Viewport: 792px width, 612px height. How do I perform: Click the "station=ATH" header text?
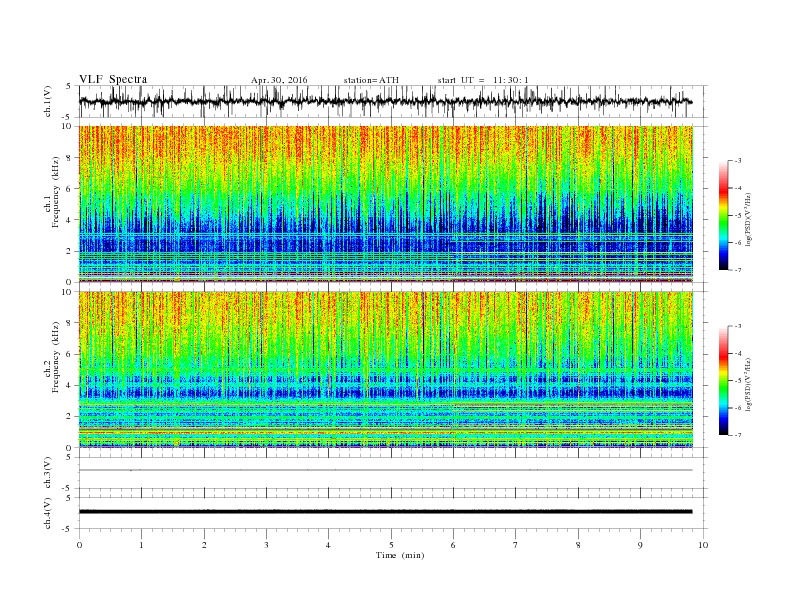pyautogui.click(x=371, y=80)
